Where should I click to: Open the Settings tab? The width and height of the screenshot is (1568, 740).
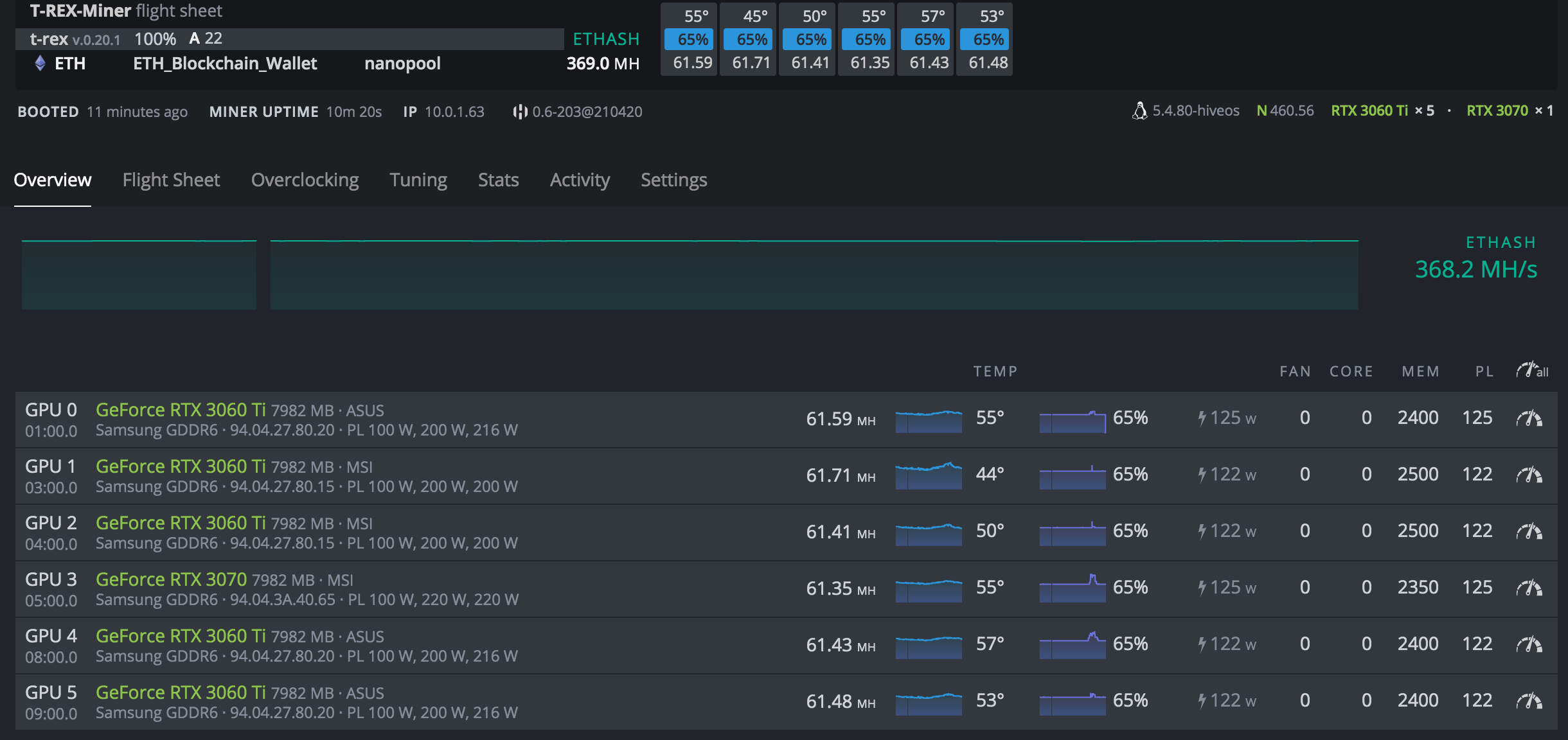673,180
